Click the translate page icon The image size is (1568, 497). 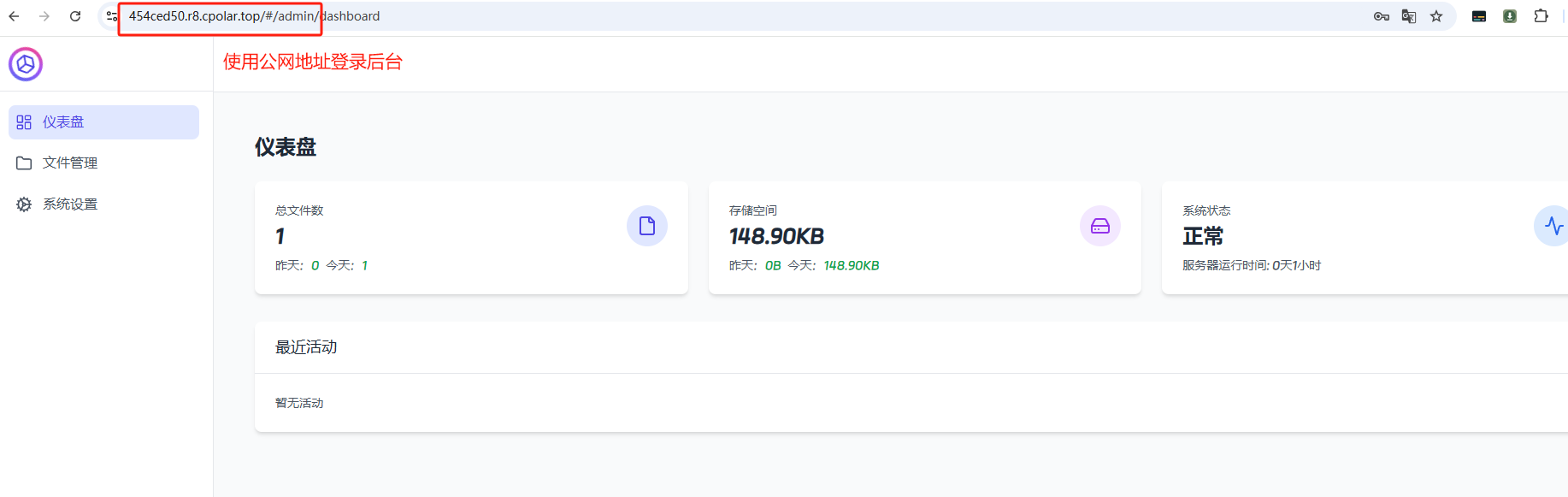point(1409,16)
